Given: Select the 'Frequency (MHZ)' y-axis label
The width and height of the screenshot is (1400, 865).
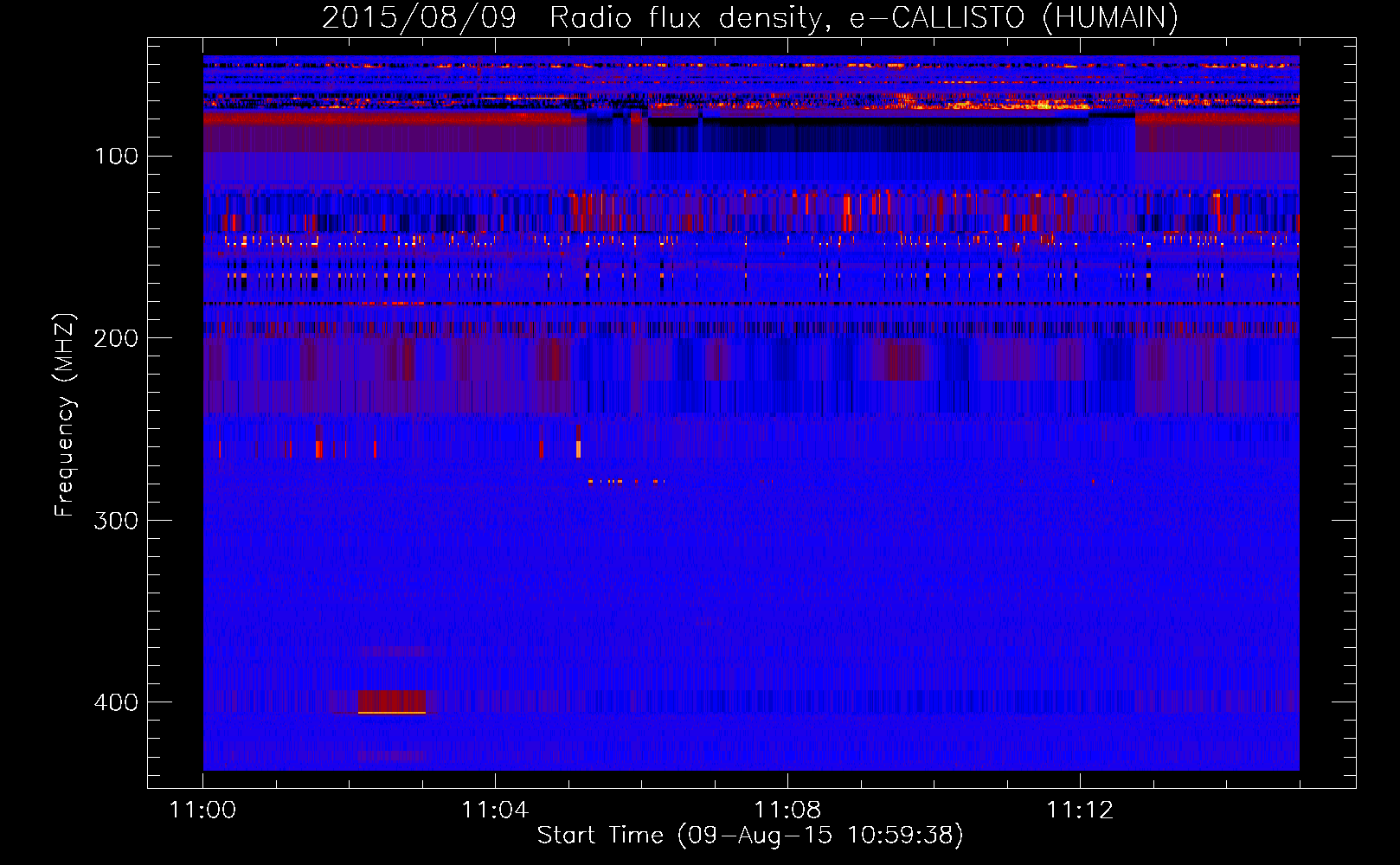Looking at the screenshot, I should 65,414.
